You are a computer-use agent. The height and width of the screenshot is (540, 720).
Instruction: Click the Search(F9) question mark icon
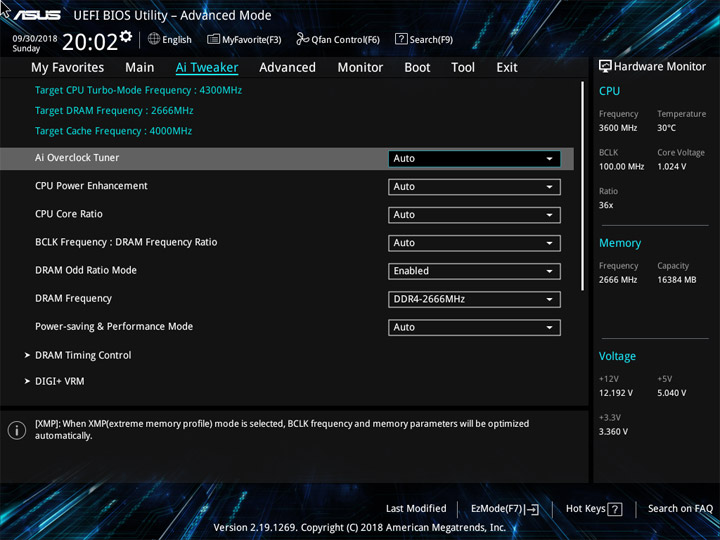(x=401, y=39)
